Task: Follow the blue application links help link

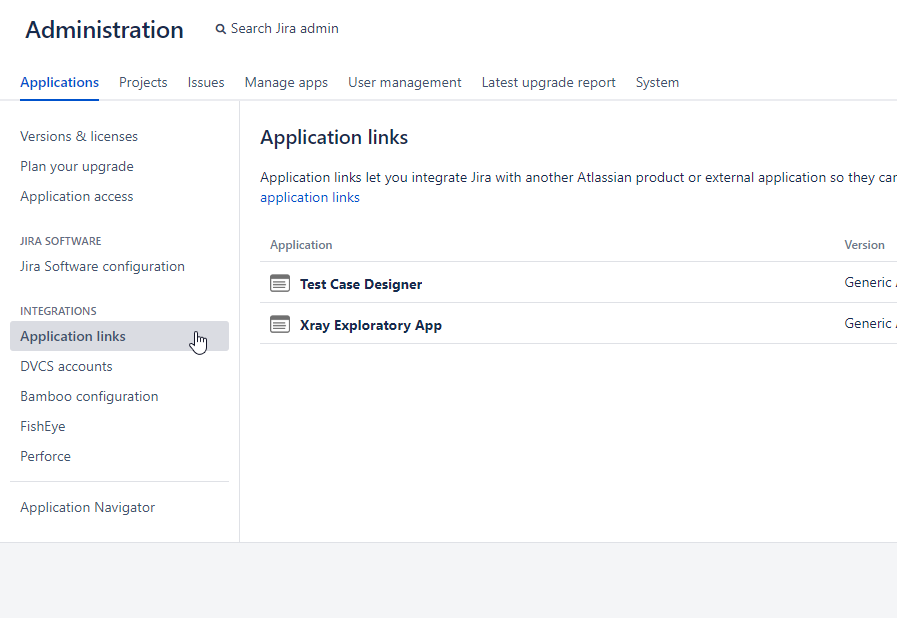Action: click(x=309, y=197)
